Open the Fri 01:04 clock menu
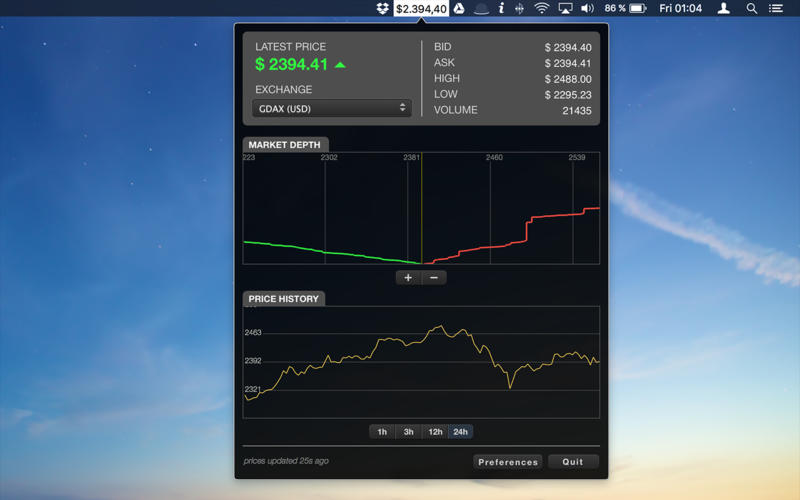The height and width of the screenshot is (500, 800). 680,9
